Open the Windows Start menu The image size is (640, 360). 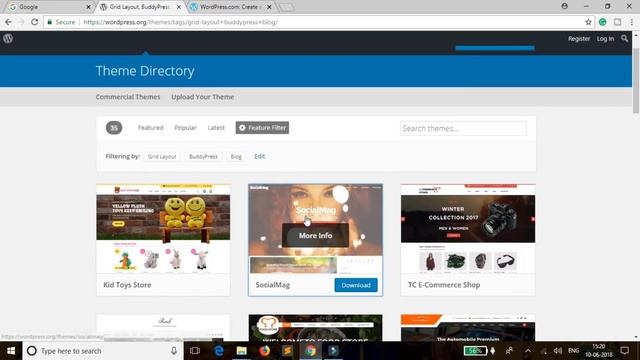pos(11,351)
